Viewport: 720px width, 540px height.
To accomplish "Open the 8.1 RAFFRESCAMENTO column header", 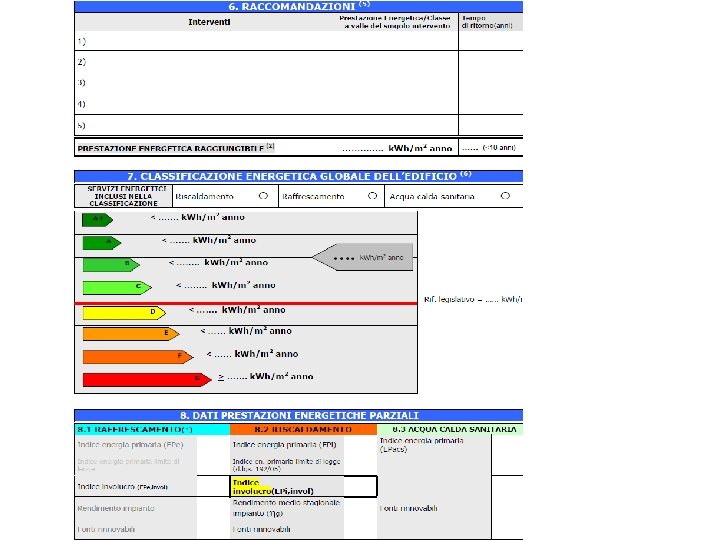I will [152, 429].
